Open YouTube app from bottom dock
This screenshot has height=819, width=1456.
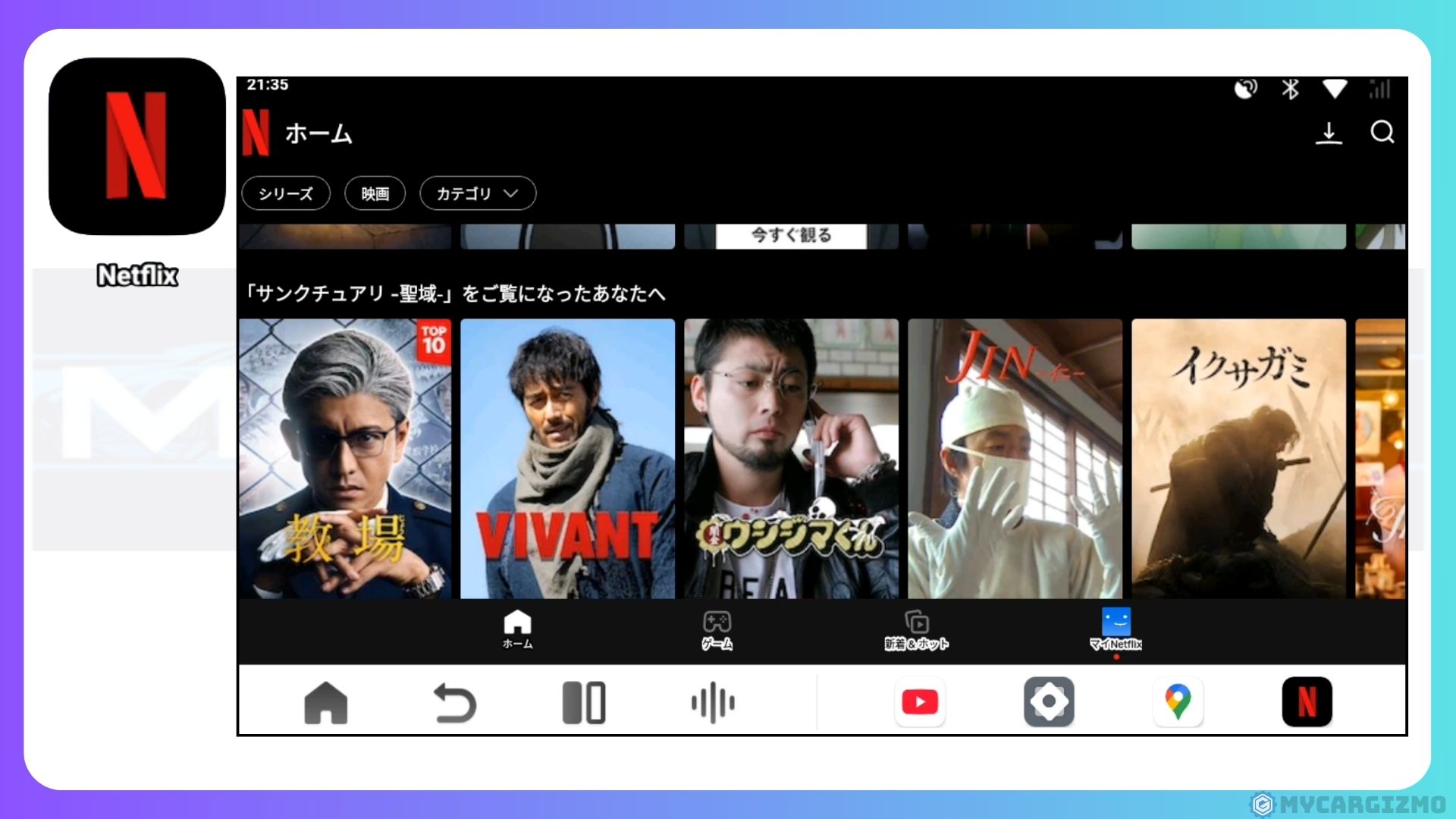(920, 702)
